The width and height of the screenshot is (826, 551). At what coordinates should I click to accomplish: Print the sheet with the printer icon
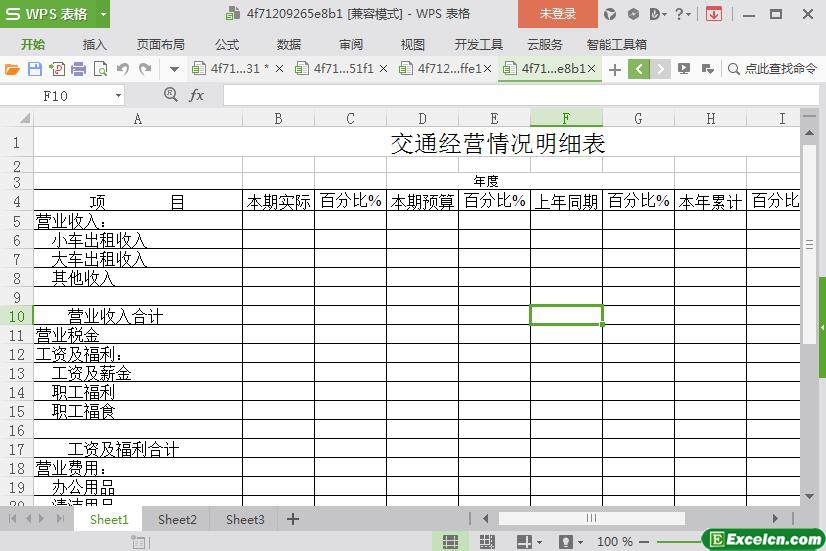[x=78, y=69]
